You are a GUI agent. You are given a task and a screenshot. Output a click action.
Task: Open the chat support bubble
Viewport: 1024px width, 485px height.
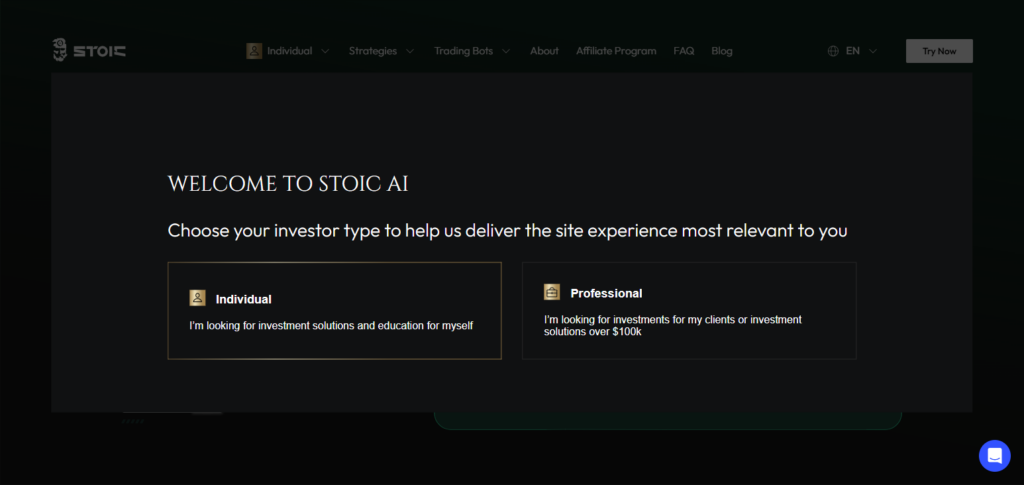[x=995, y=456]
